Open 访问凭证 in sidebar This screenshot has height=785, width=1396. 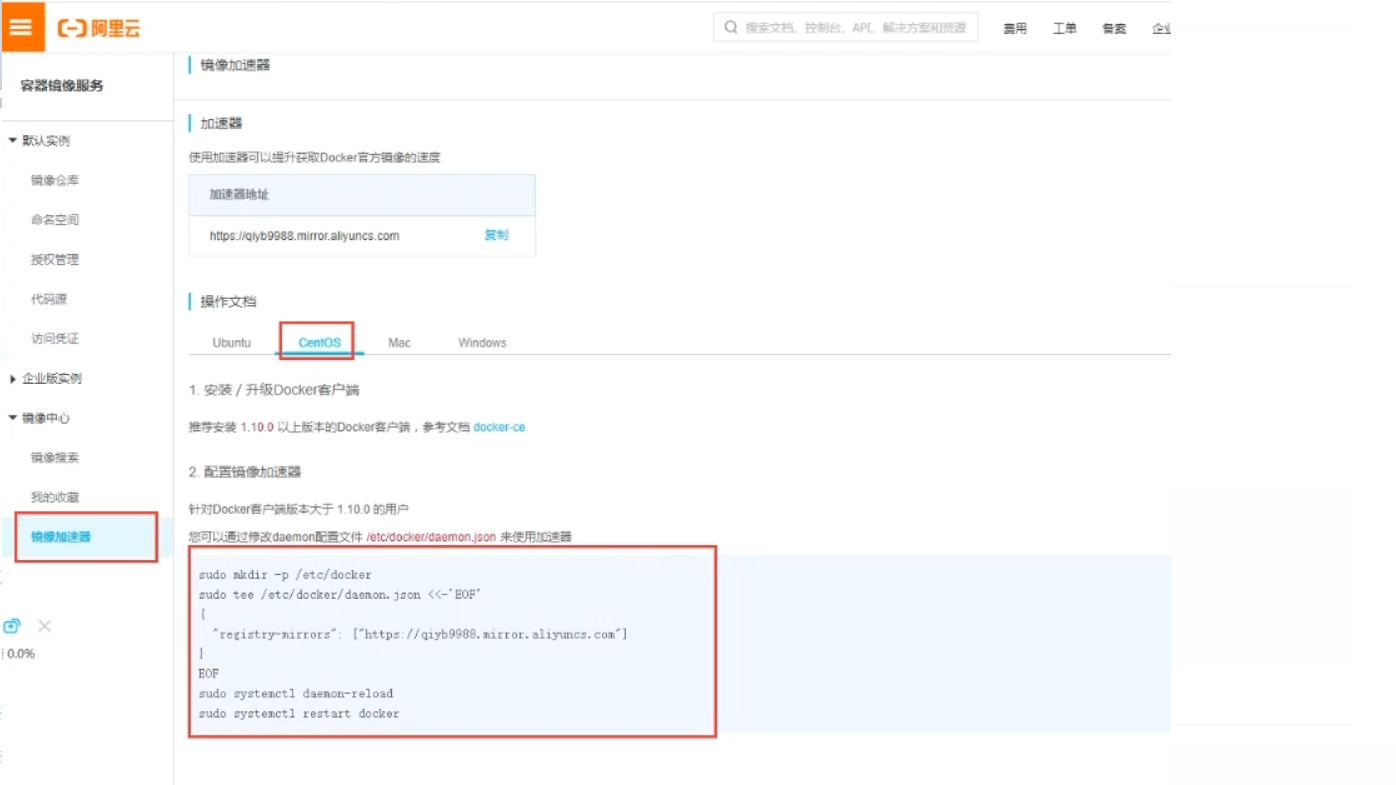coord(55,339)
